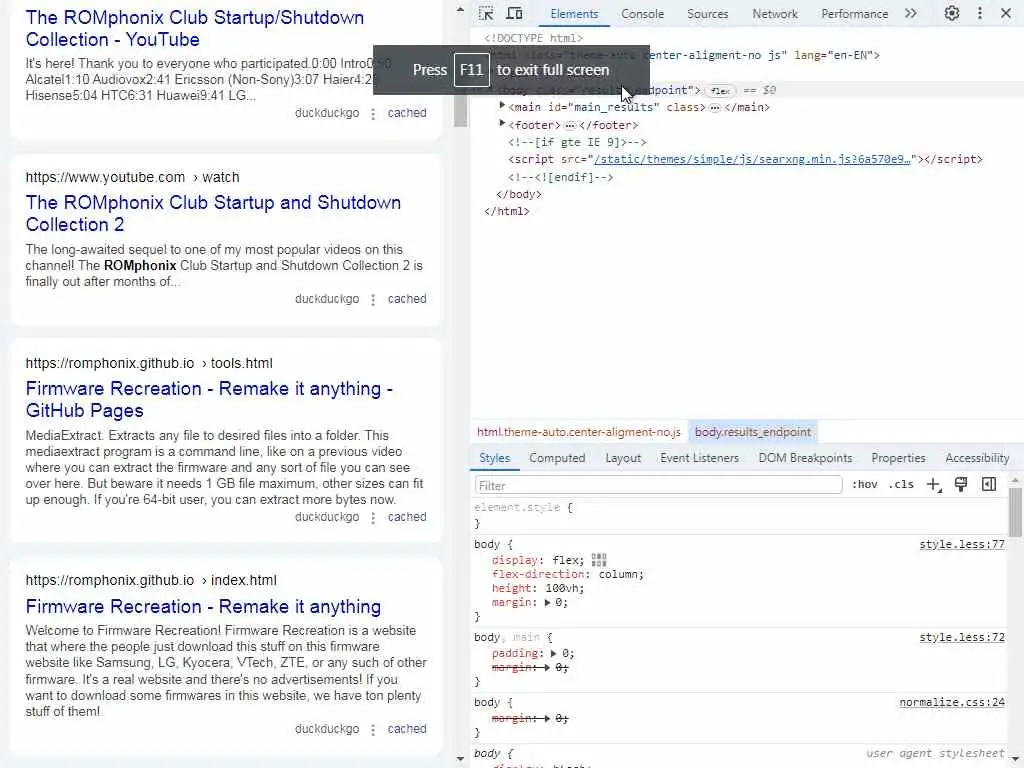Open the Network tab
The image size is (1024, 768).
(775, 14)
